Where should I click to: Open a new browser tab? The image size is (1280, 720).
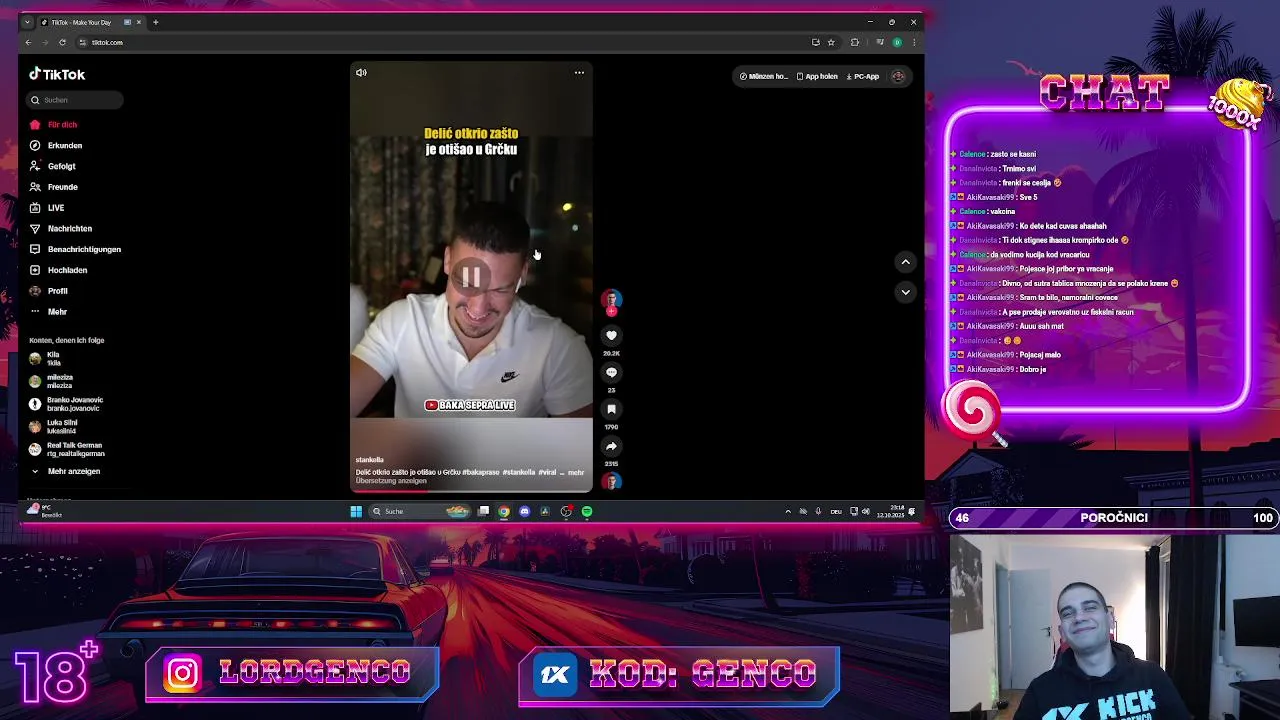(155, 22)
